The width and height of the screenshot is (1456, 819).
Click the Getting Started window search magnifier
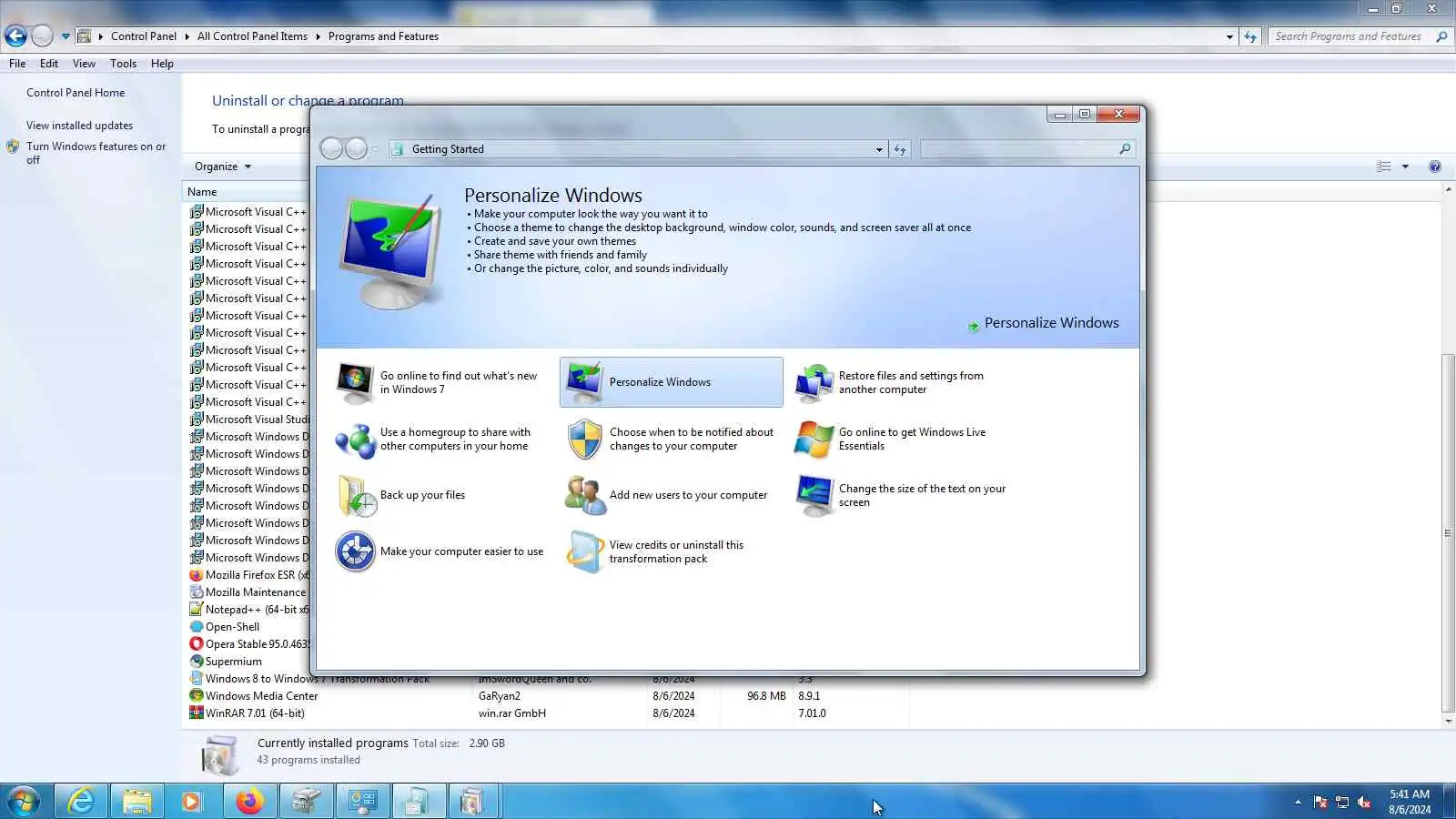pyautogui.click(x=1125, y=149)
